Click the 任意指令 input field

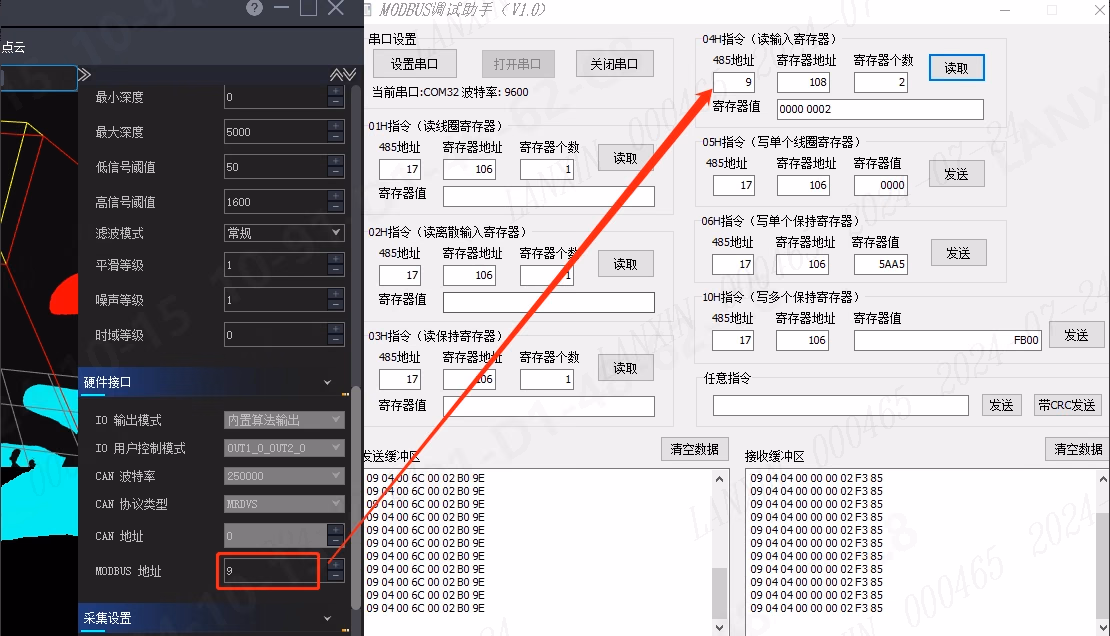click(x=840, y=405)
